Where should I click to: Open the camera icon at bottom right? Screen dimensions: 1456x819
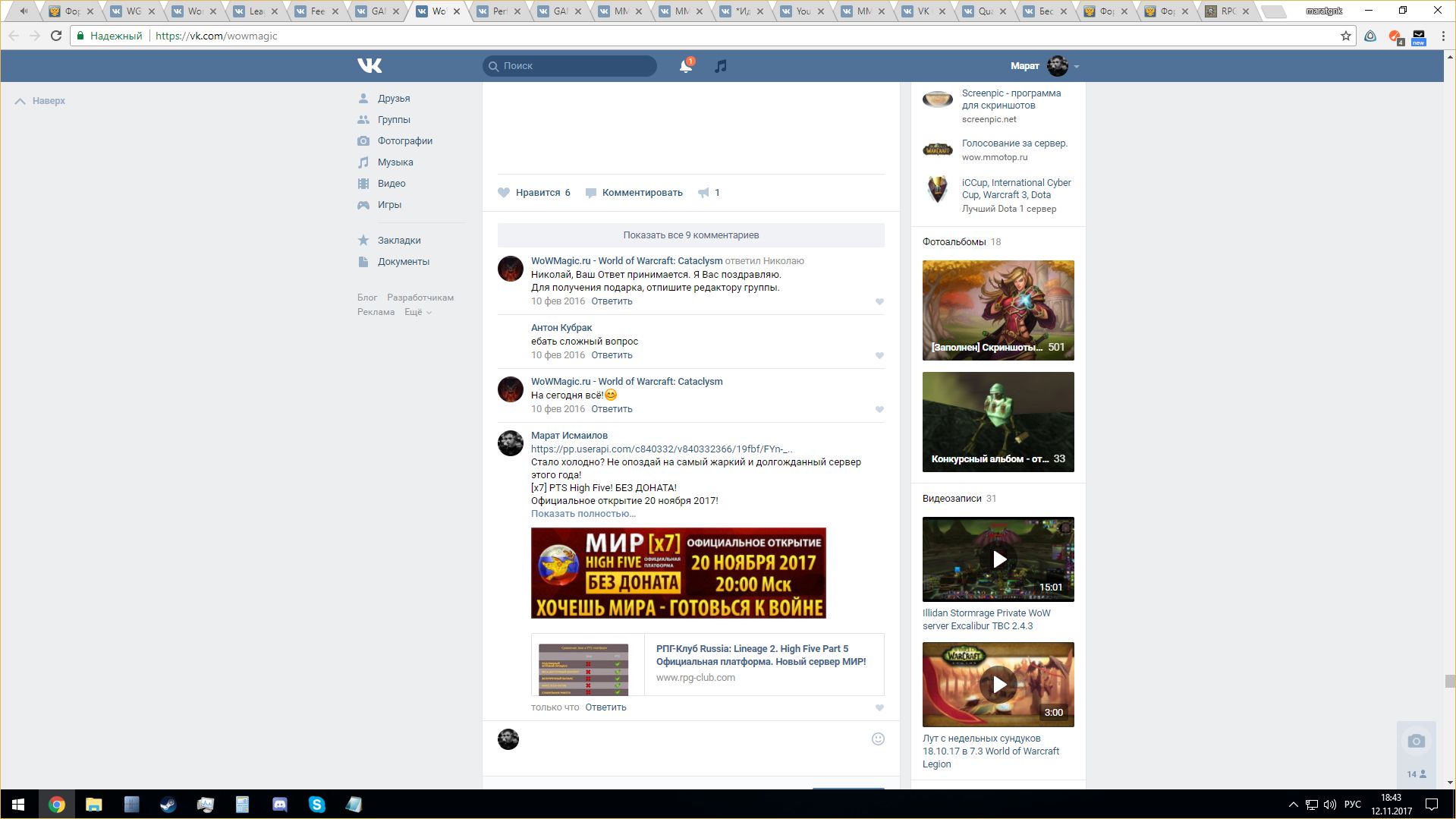[1416, 741]
